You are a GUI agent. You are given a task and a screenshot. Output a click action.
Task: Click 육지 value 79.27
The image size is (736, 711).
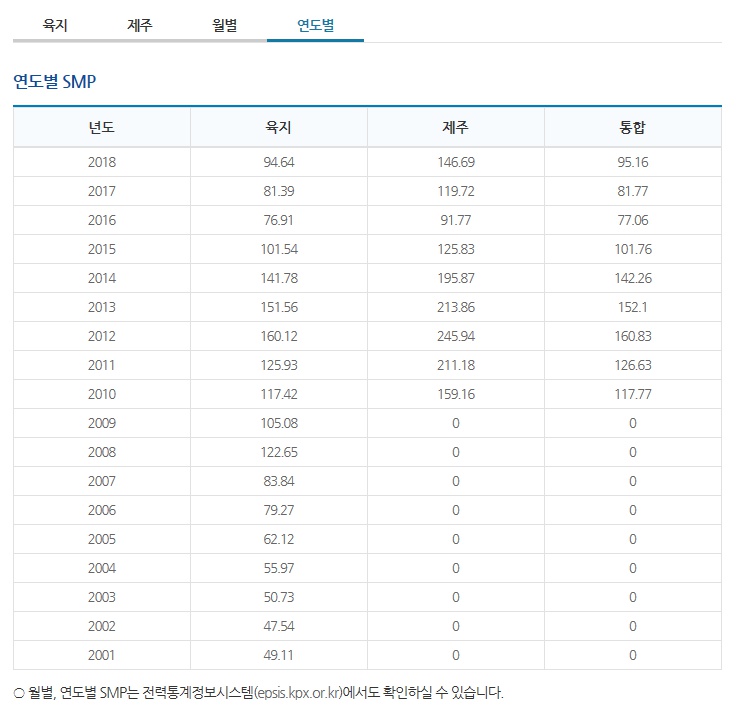coord(279,511)
